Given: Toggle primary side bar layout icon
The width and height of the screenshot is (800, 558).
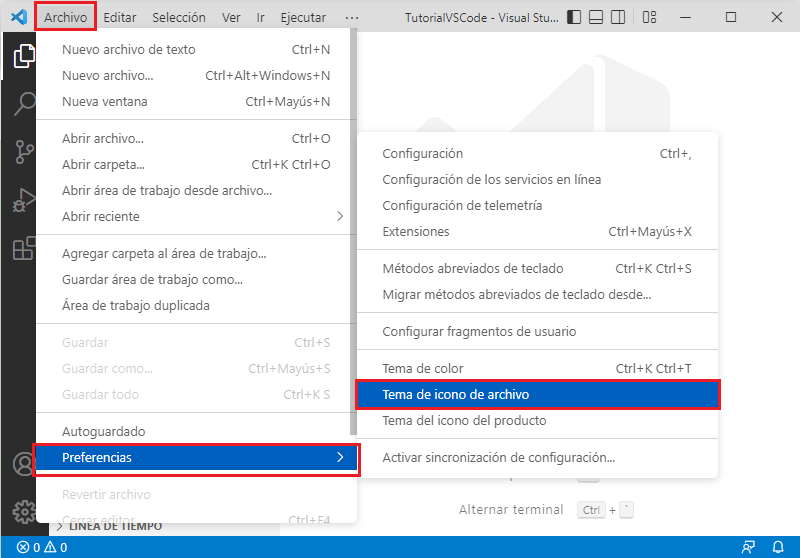Looking at the screenshot, I should coord(574,17).
